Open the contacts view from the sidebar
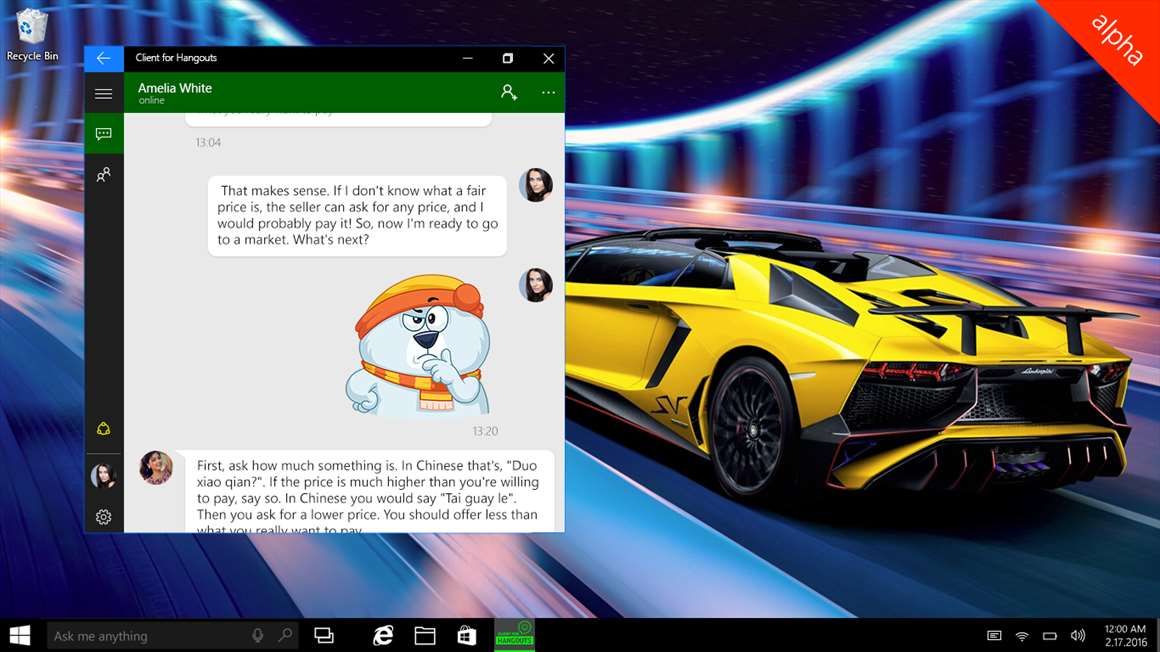Viewport: 1160px width, 652px height. coord(103,174)
